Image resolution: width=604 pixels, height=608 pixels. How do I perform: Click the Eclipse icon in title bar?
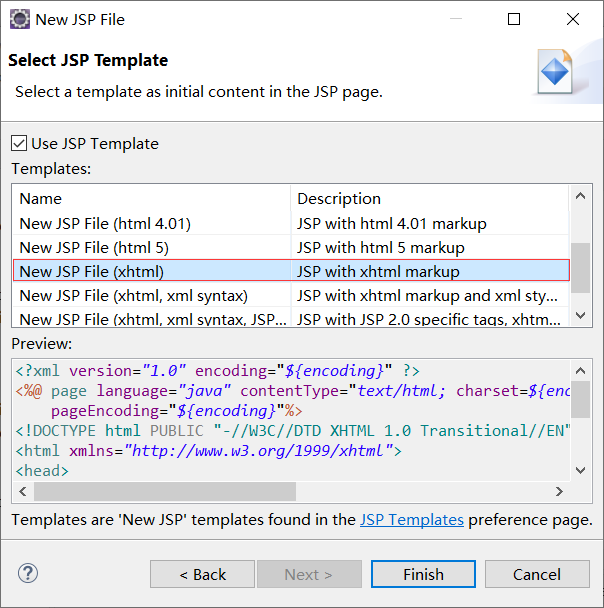(18, 19)
